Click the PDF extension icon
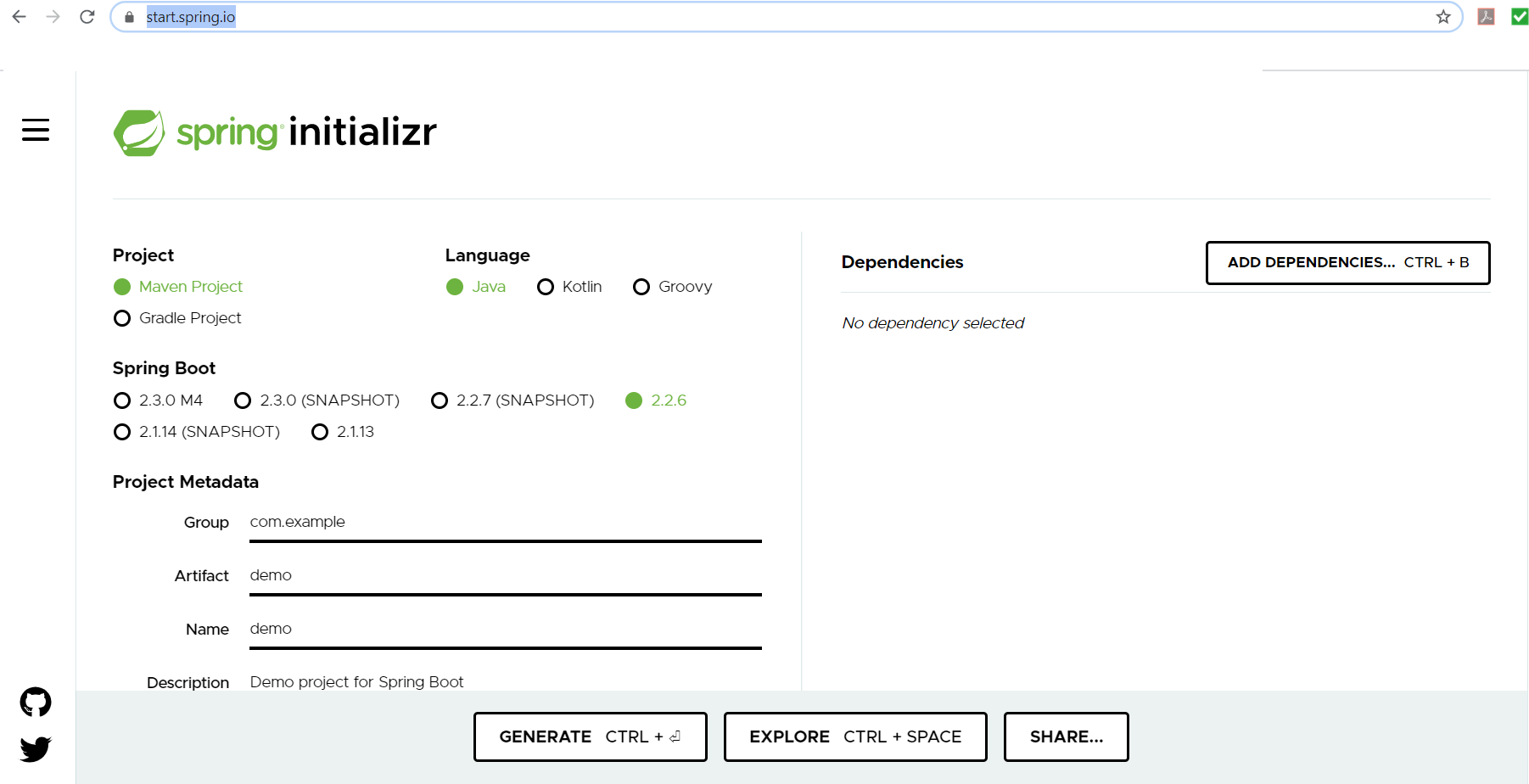 tap(1486, 17)
